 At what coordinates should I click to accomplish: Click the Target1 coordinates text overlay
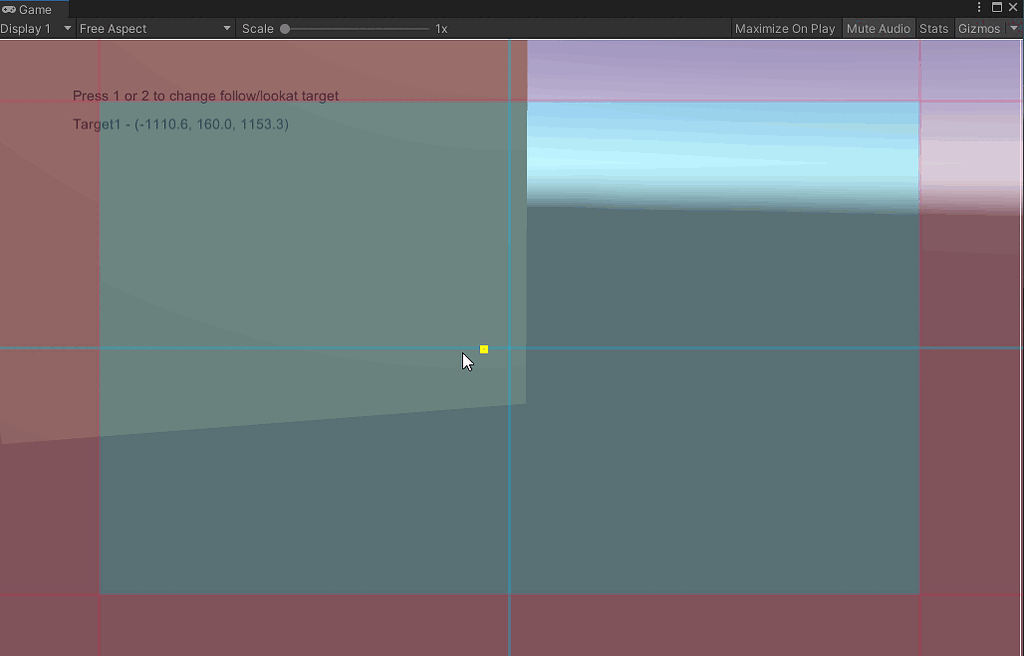click(180, 124)
